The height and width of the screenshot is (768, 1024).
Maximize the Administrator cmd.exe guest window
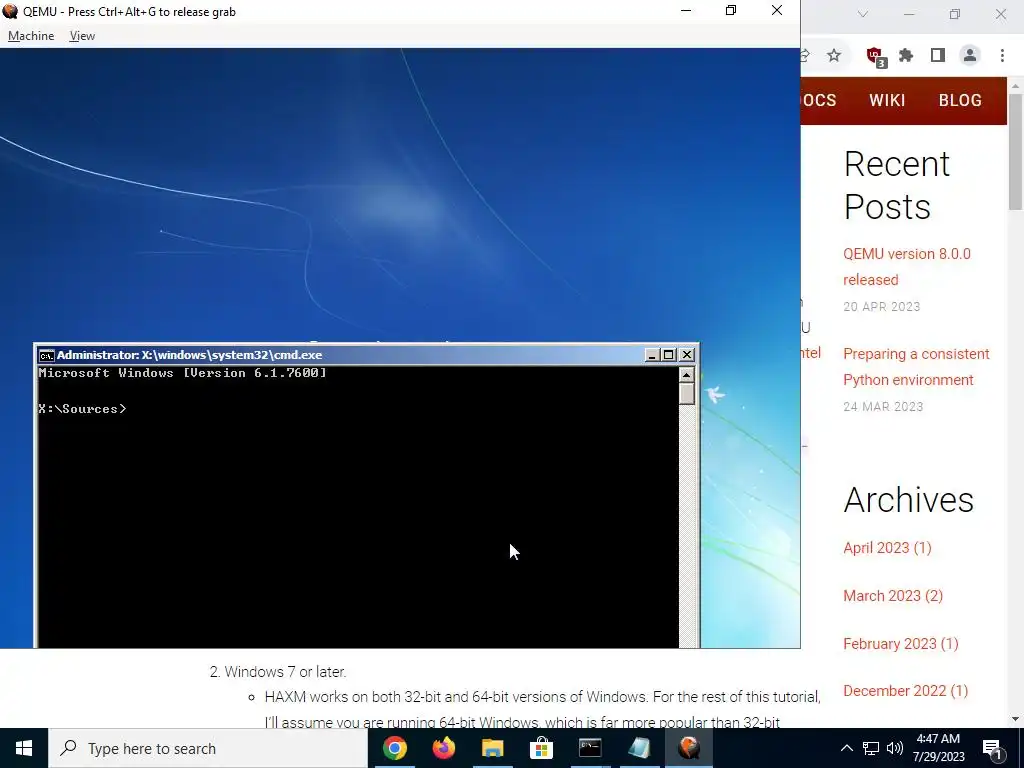tap(669, 355)
